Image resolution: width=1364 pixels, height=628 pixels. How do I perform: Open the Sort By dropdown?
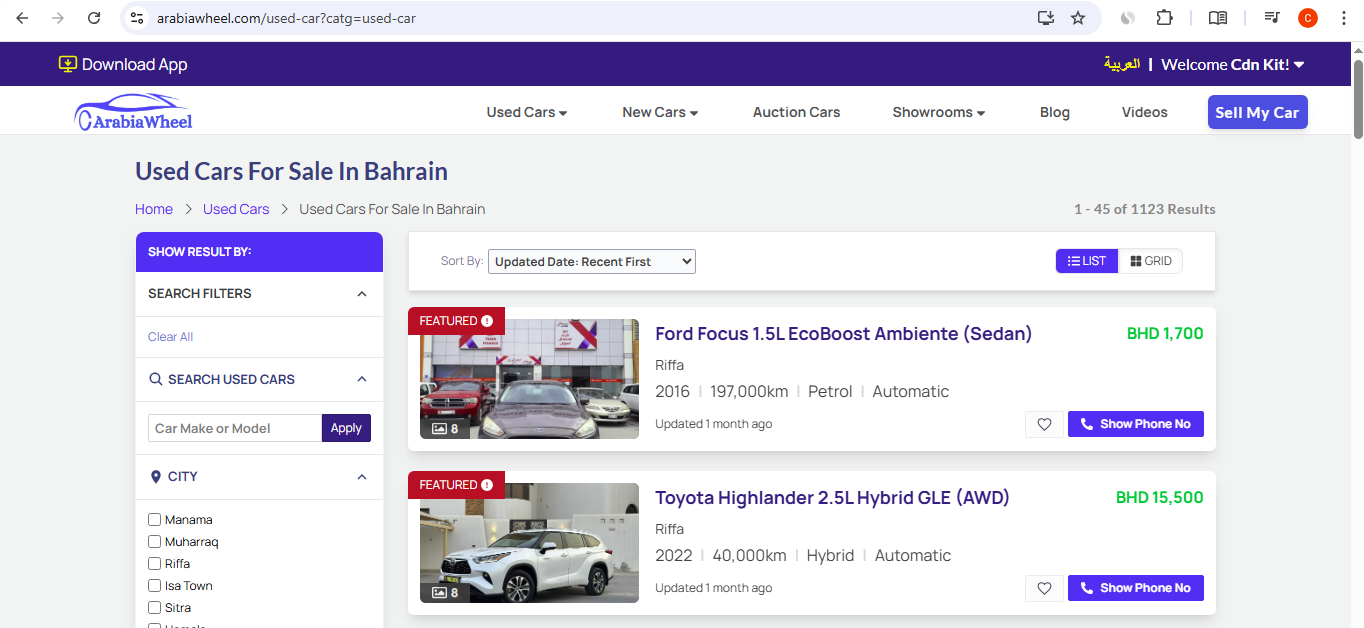coord(591,262)
